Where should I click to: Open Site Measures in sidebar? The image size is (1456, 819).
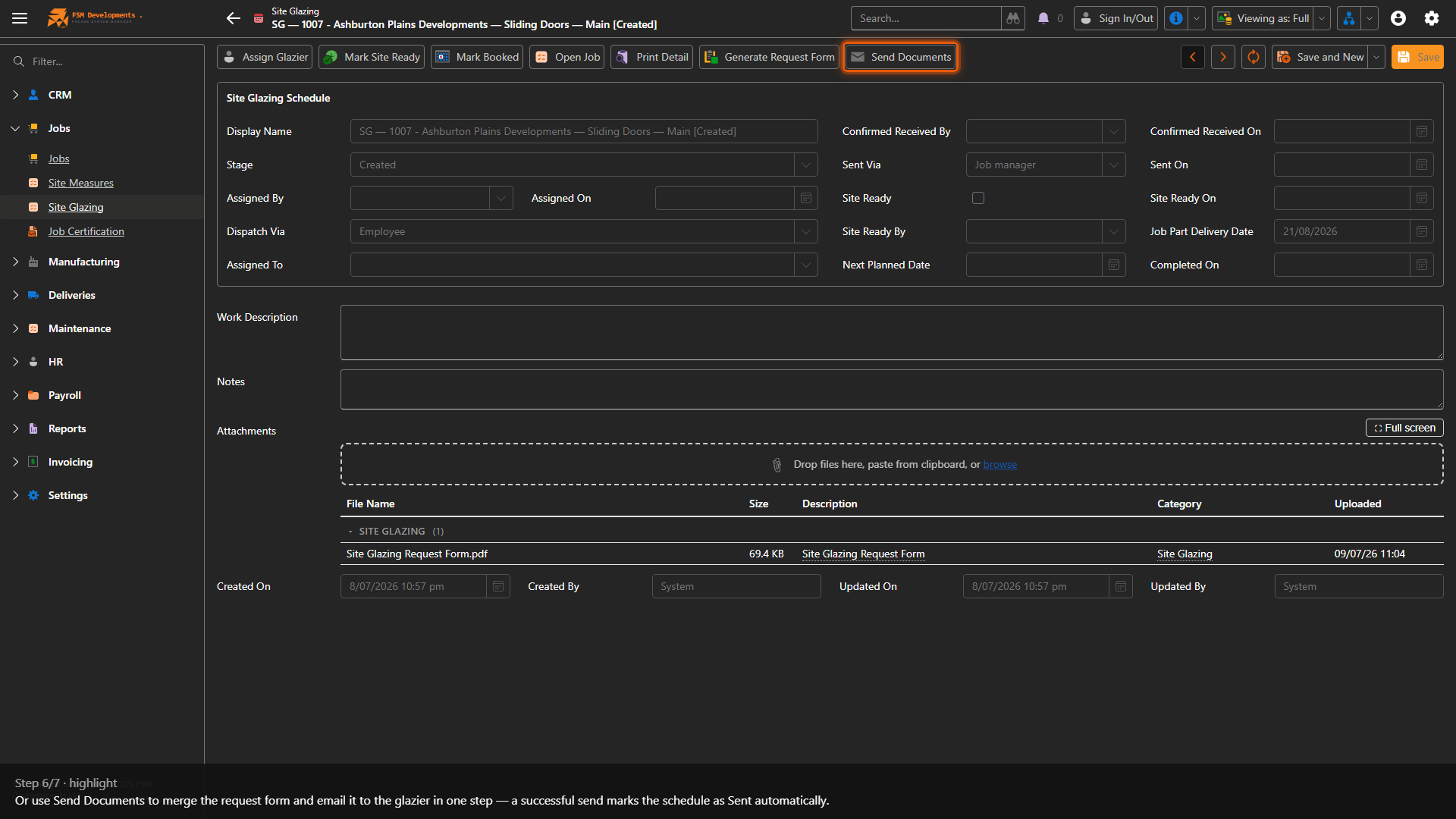click(x=81, y=183)
